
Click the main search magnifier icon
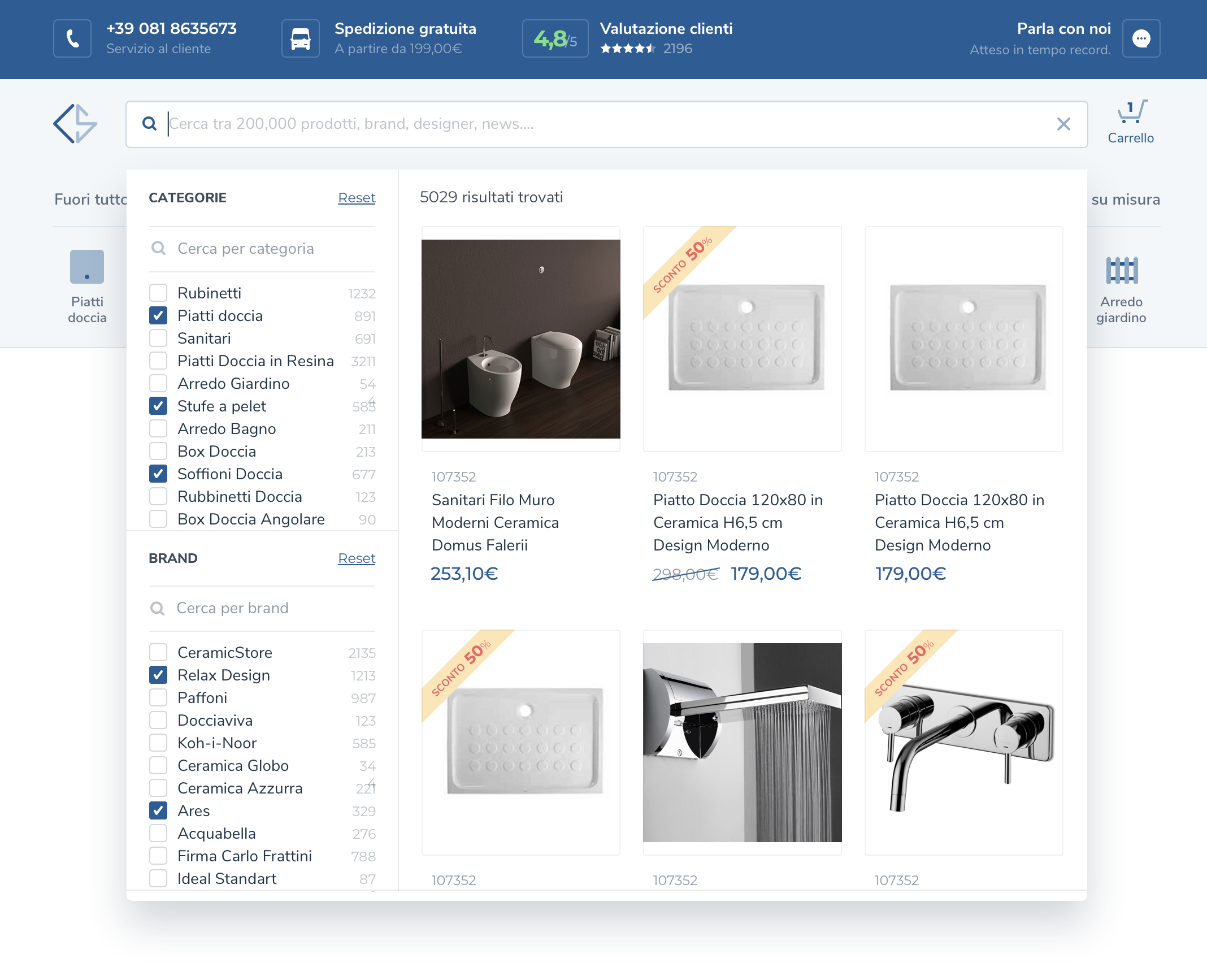tap(149, 124)
